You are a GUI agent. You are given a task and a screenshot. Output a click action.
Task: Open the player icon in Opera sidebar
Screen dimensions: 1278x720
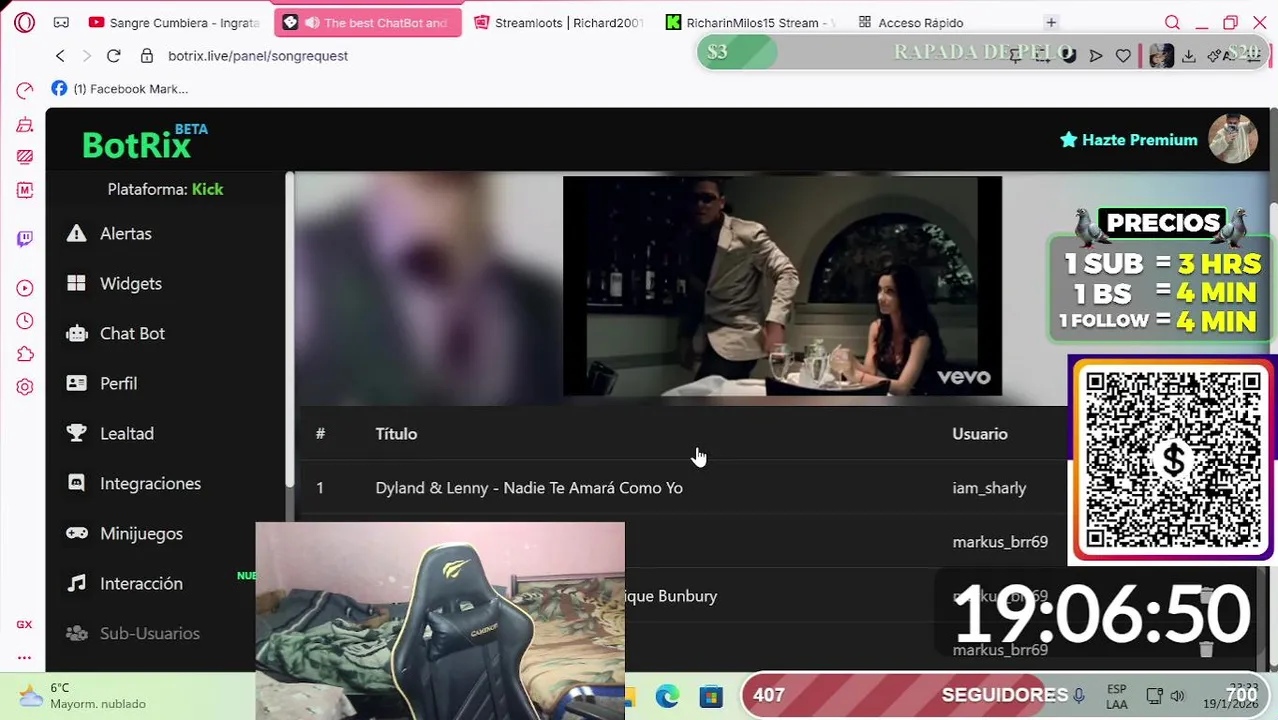(24, 288)
